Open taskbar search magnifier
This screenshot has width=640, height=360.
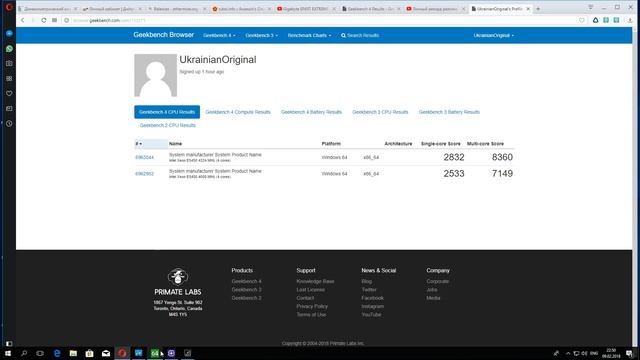click(x=24, y=353)
